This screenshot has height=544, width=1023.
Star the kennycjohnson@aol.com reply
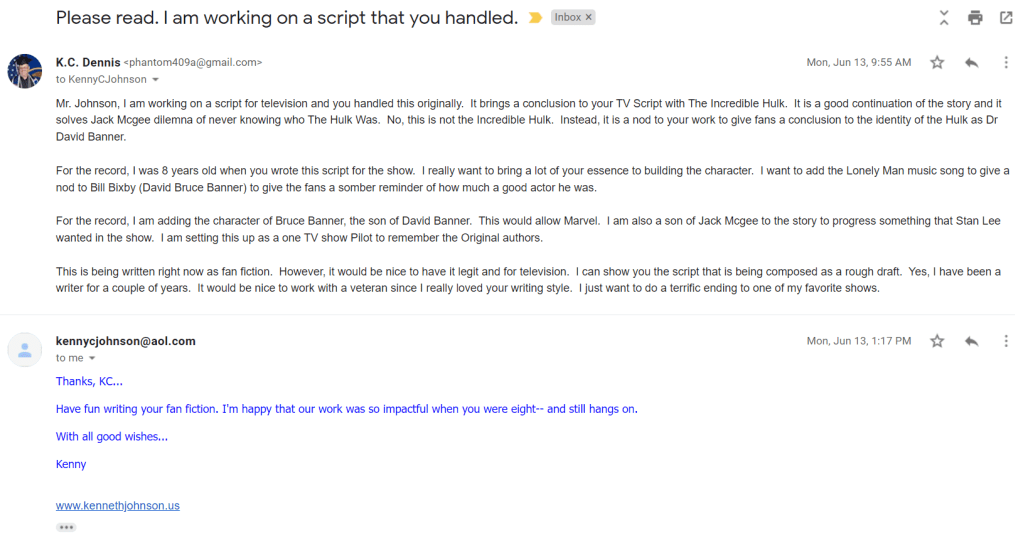(937, 341)
